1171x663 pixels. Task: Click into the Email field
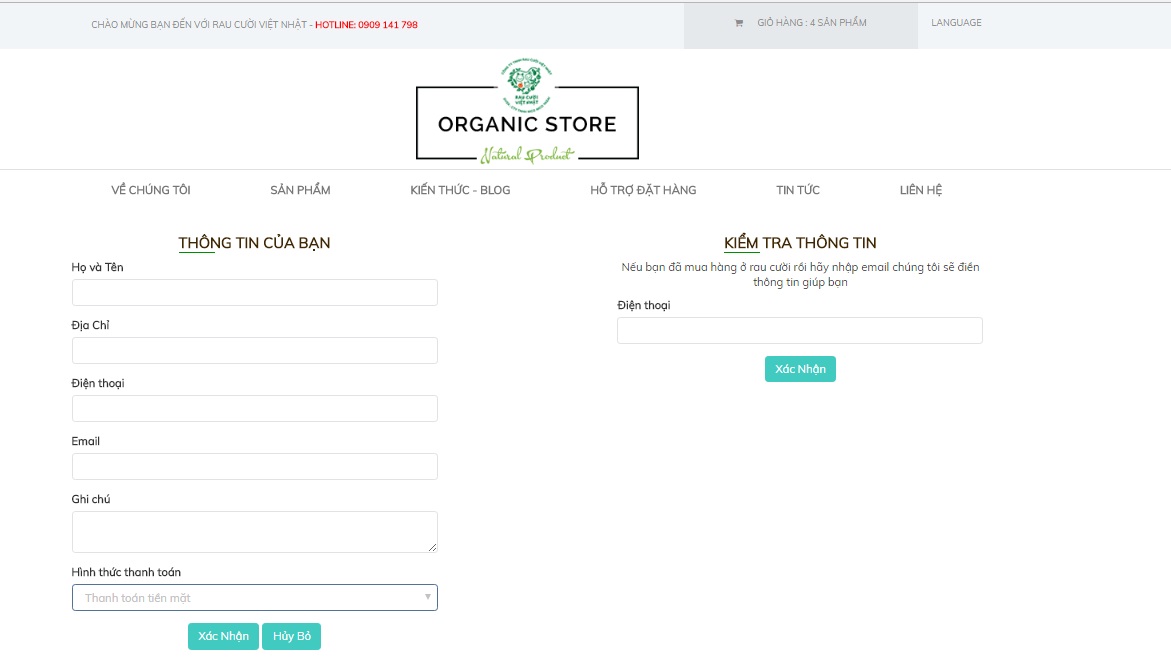coord(254,467)
